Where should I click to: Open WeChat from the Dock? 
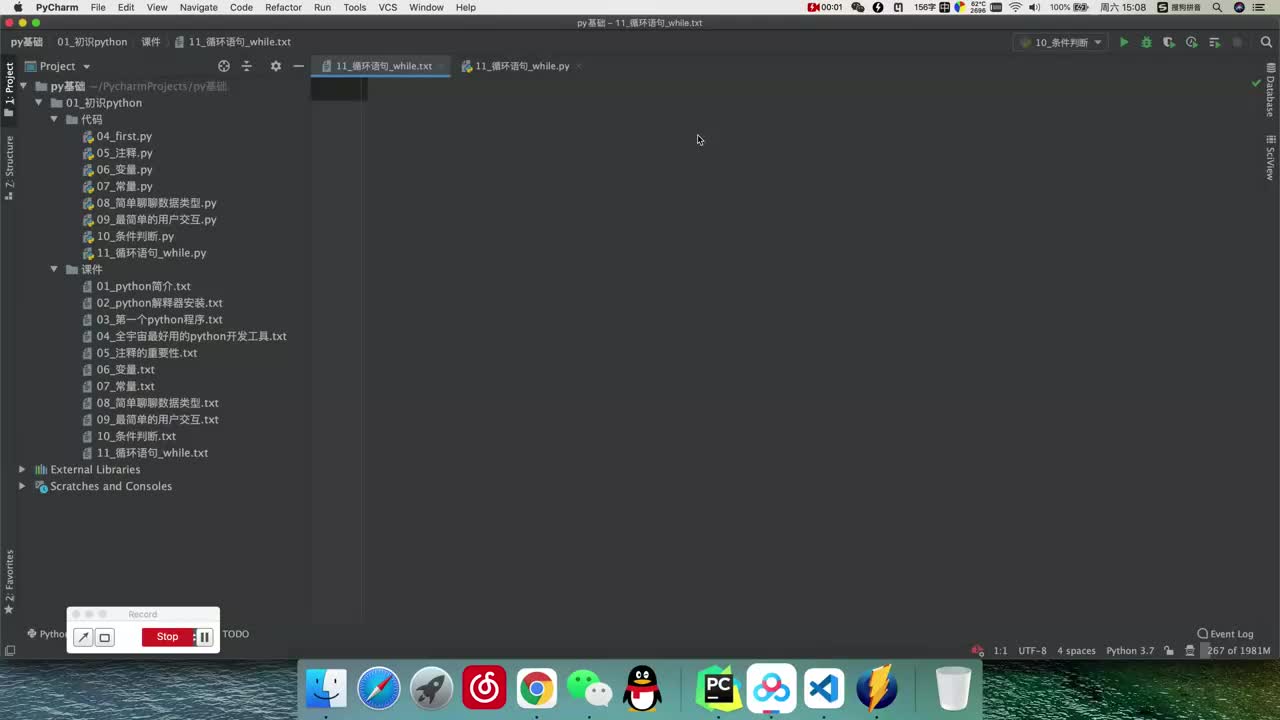[590, 688]
